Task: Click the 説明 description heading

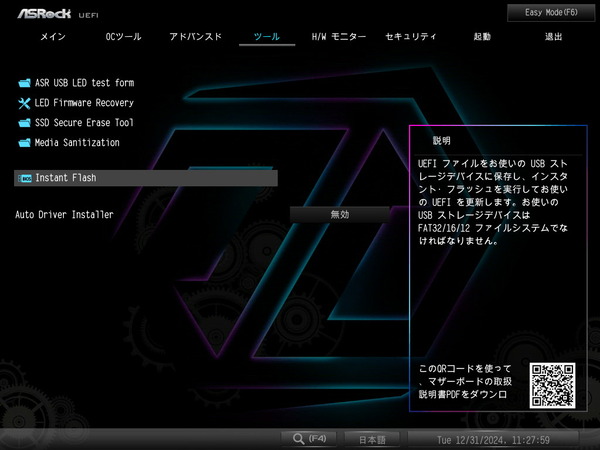Action: [441, 141]
